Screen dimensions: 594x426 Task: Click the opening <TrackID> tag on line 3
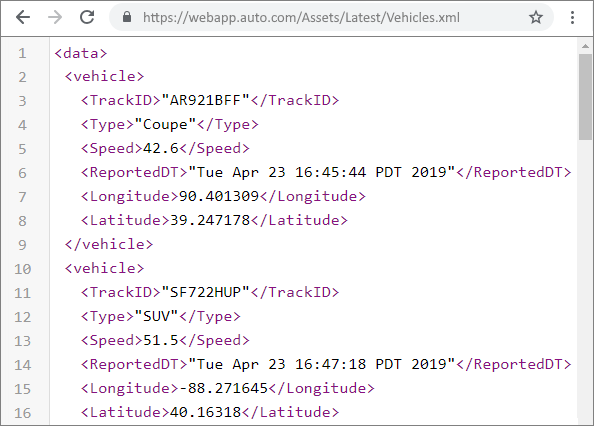pyautogui.click(x=121, y=100)
